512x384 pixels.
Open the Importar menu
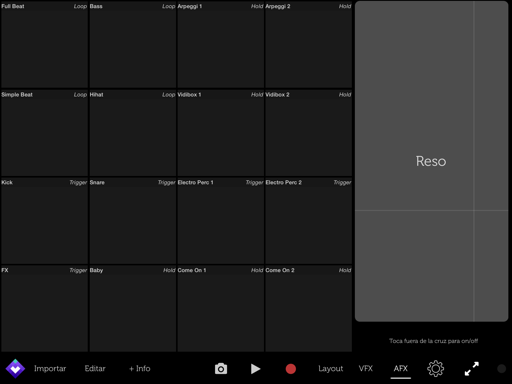50,369
